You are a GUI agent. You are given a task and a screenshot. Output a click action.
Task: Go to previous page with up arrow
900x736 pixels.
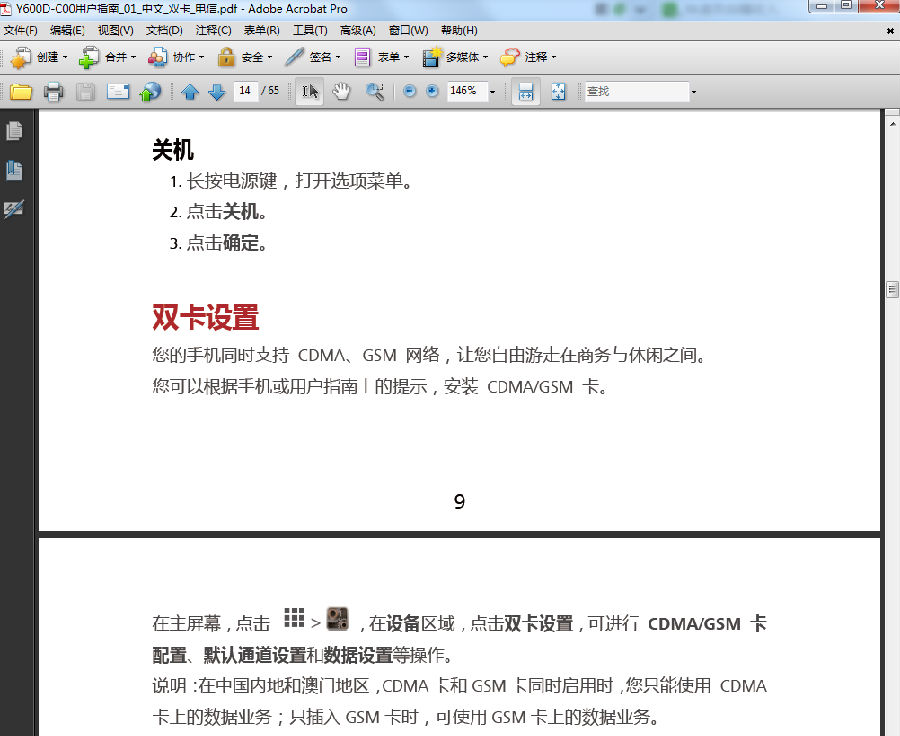[x=190, y=91]
